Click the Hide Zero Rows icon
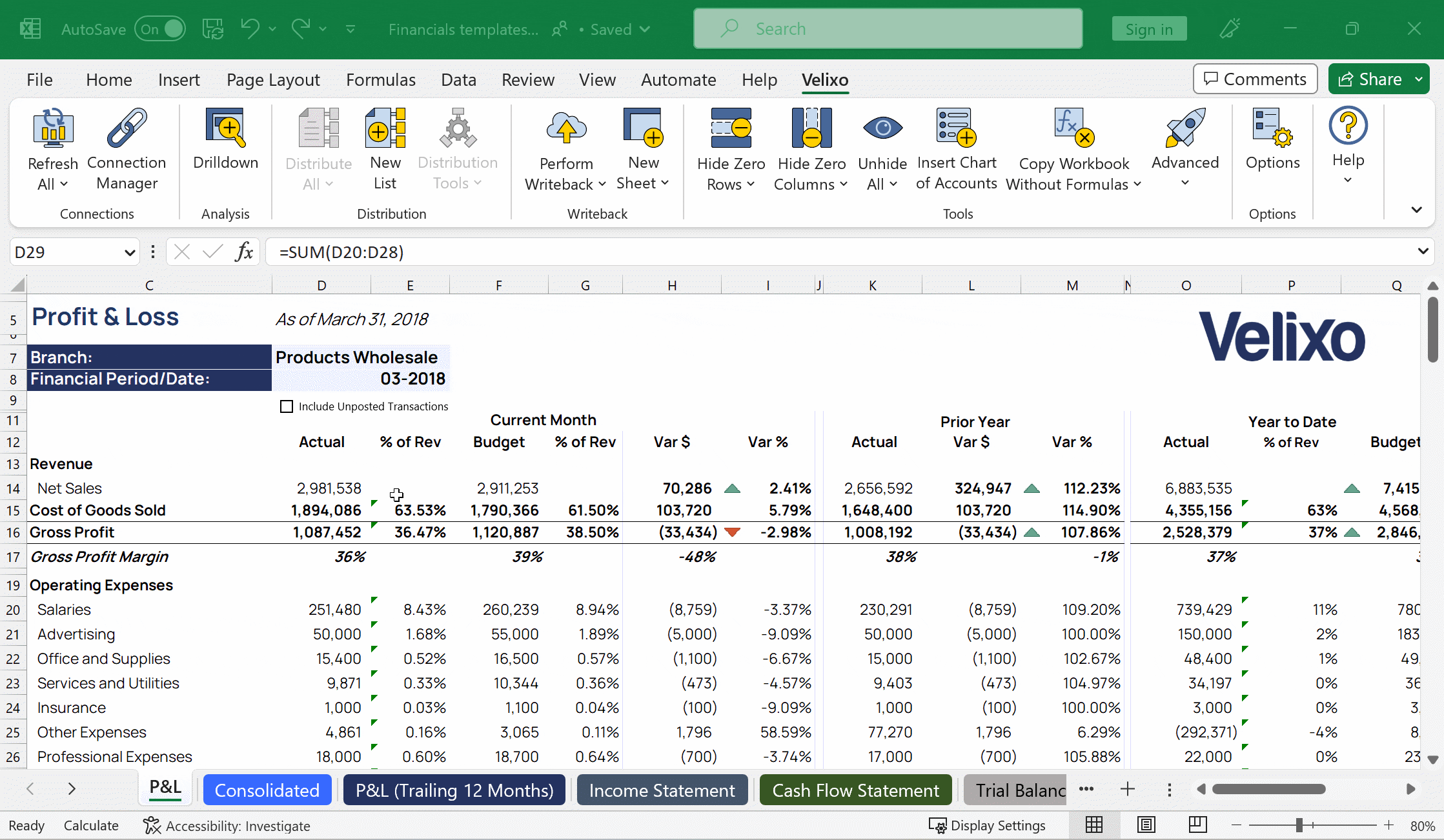 click(731, 127)
